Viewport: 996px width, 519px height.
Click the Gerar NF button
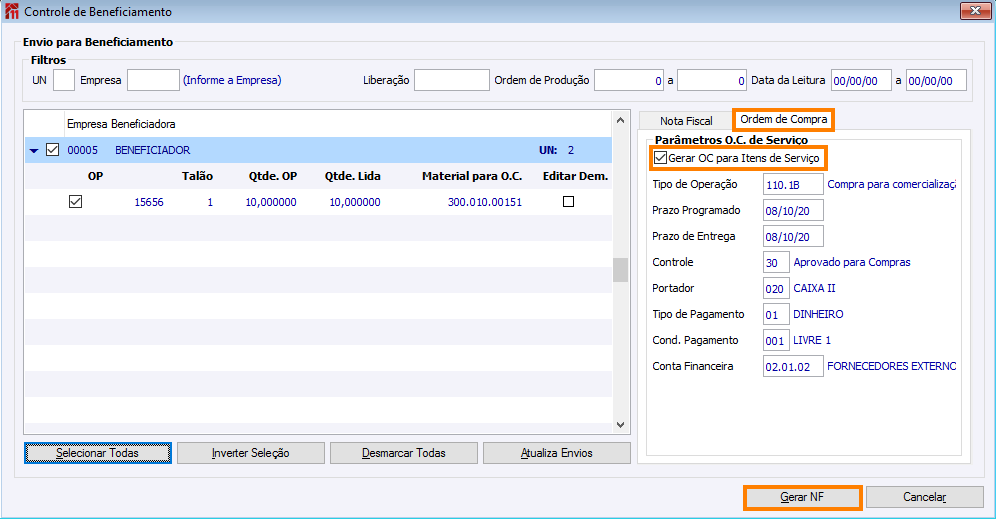(802, 497)
